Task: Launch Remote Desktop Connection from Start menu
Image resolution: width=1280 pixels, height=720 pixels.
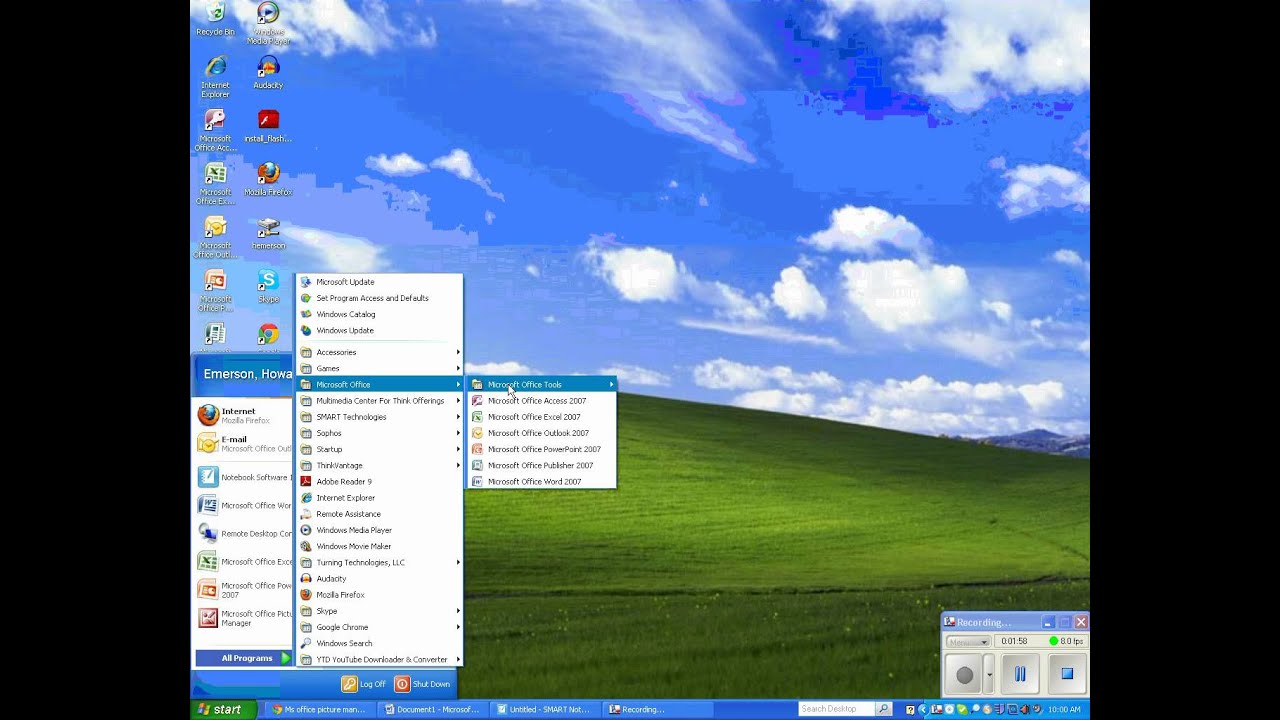Action: click(243, 533)
